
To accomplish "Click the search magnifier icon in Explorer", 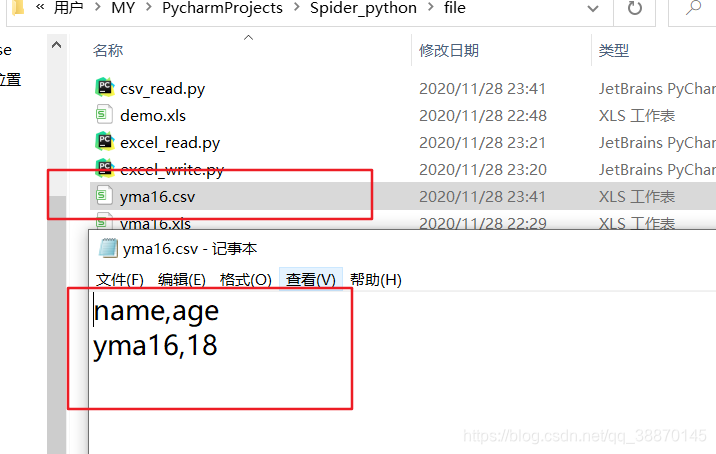I will 693,7.
